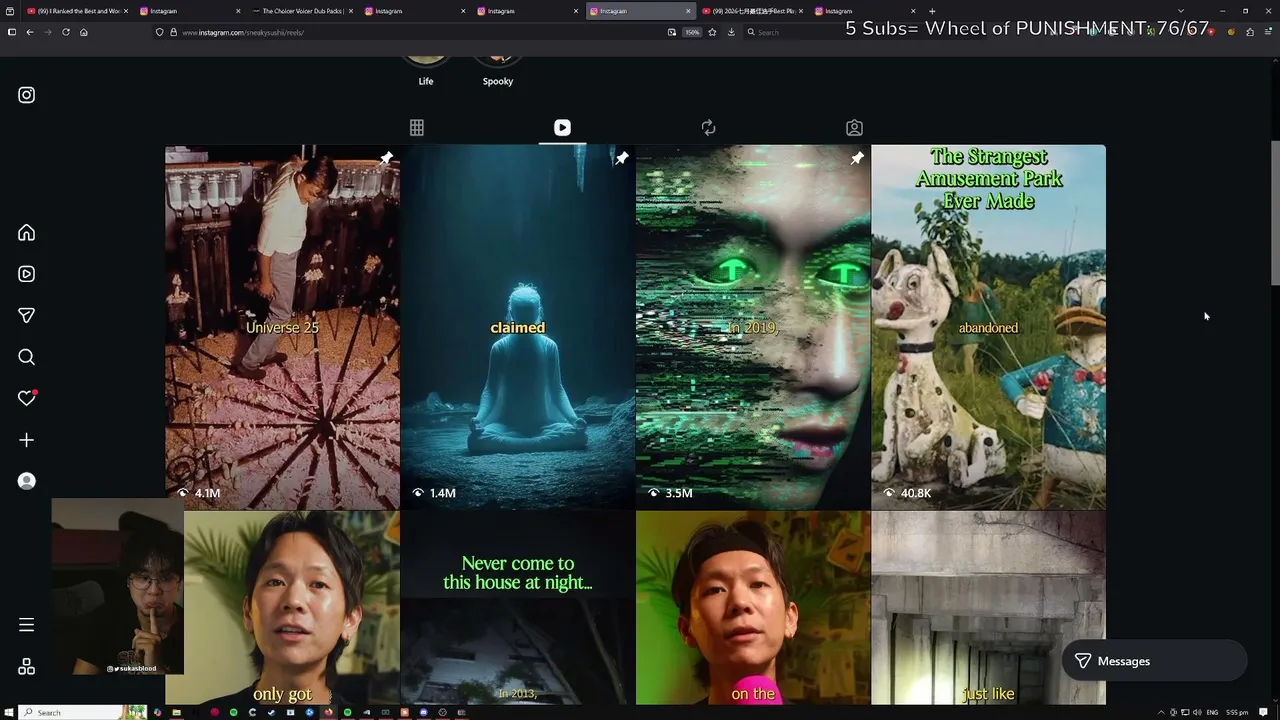
Task: Reload the current Instagram page
Action: [x=66, y=32]
